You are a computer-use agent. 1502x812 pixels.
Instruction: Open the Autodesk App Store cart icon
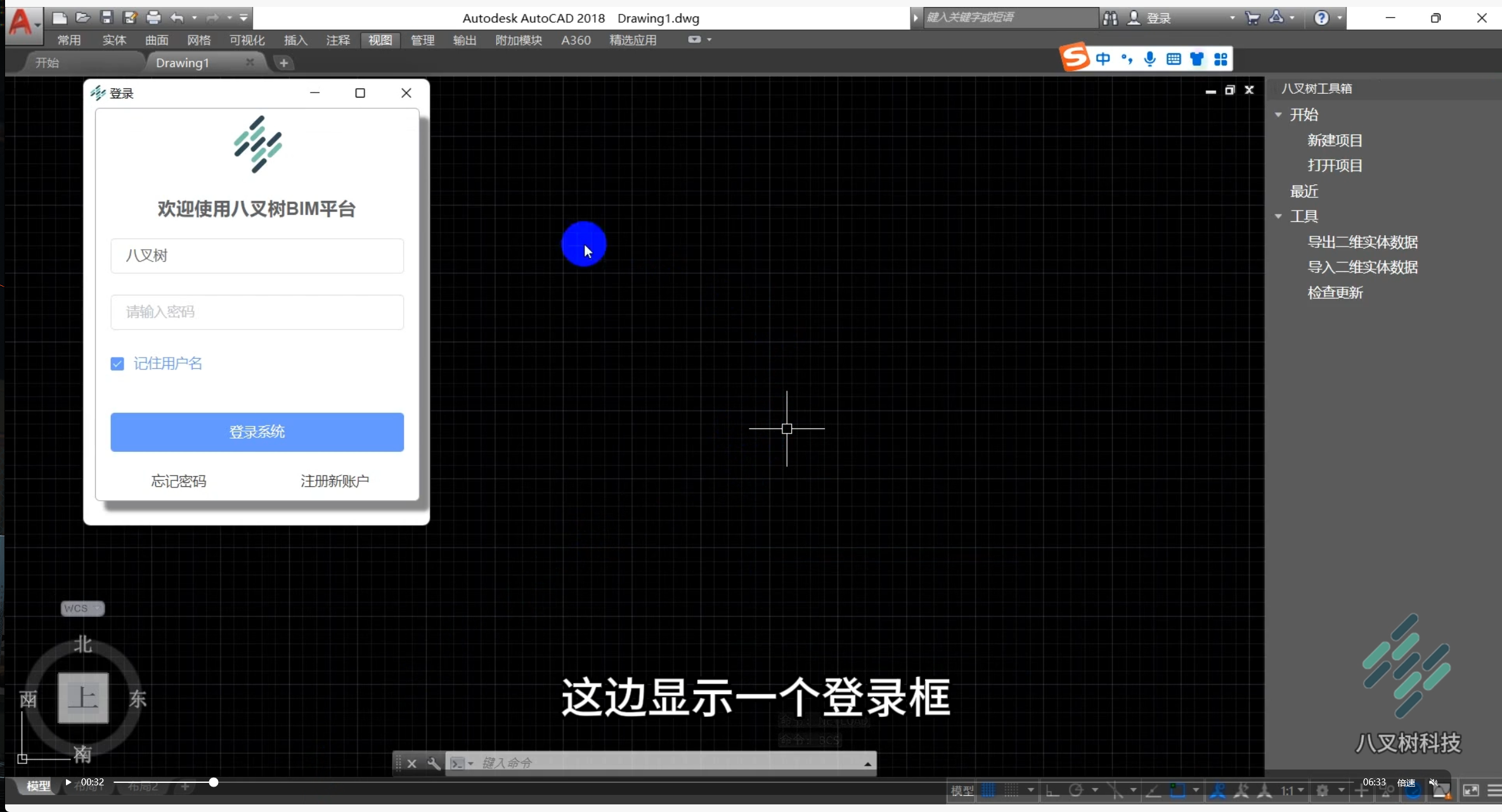click(x=1252, y=18)
